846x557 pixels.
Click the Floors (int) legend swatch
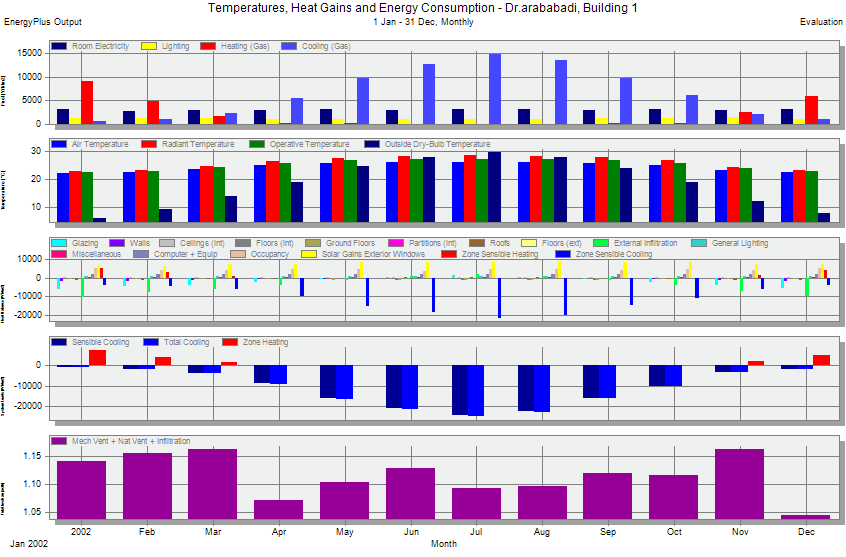tap(243, 243)
